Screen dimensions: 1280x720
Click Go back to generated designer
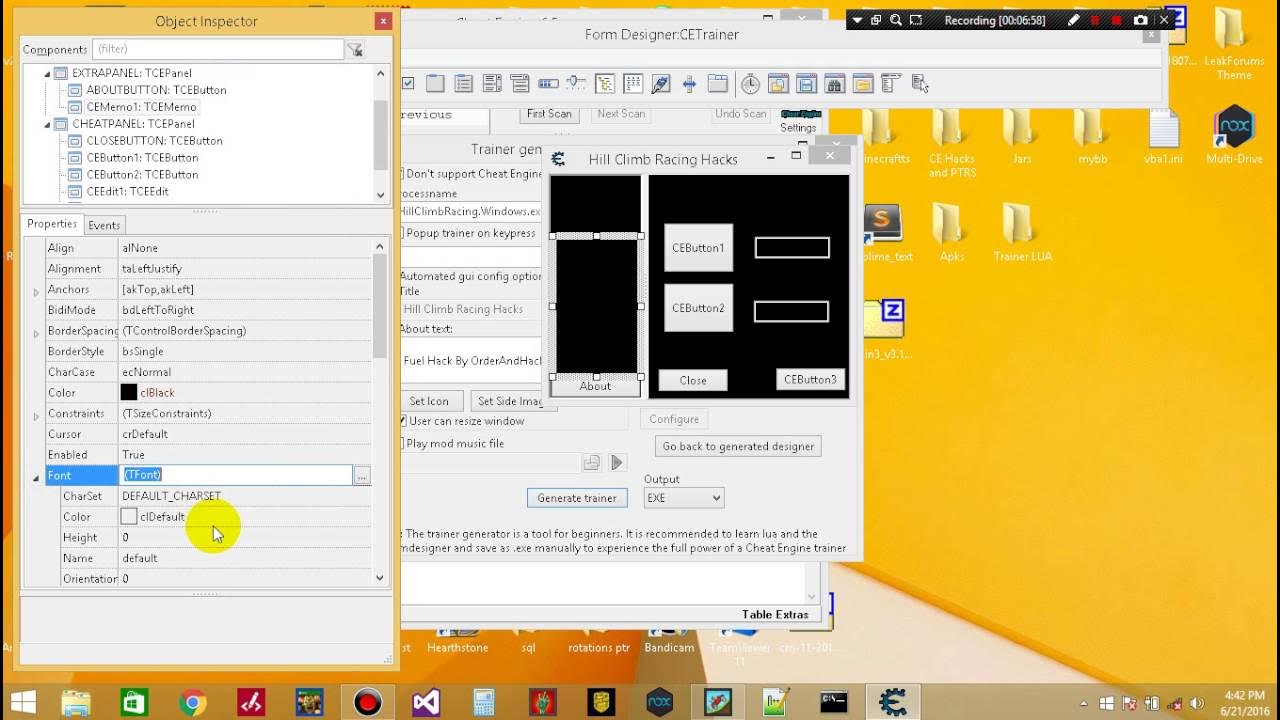coord(738,446)
